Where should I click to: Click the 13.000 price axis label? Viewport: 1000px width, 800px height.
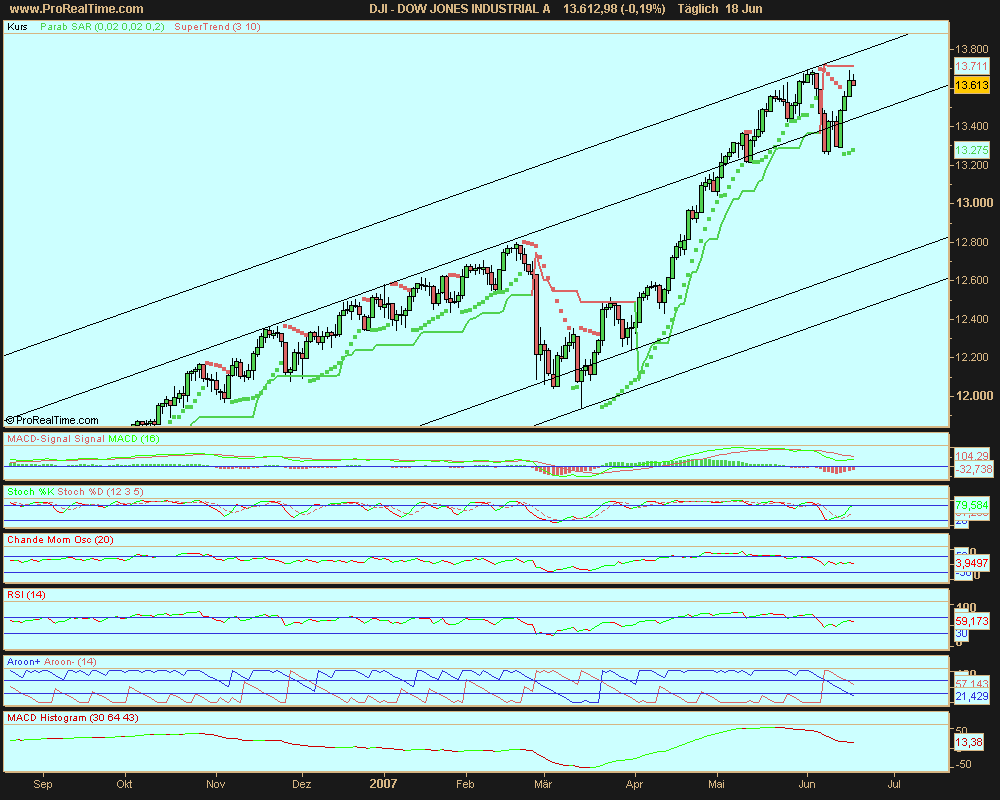pos(974,203)
